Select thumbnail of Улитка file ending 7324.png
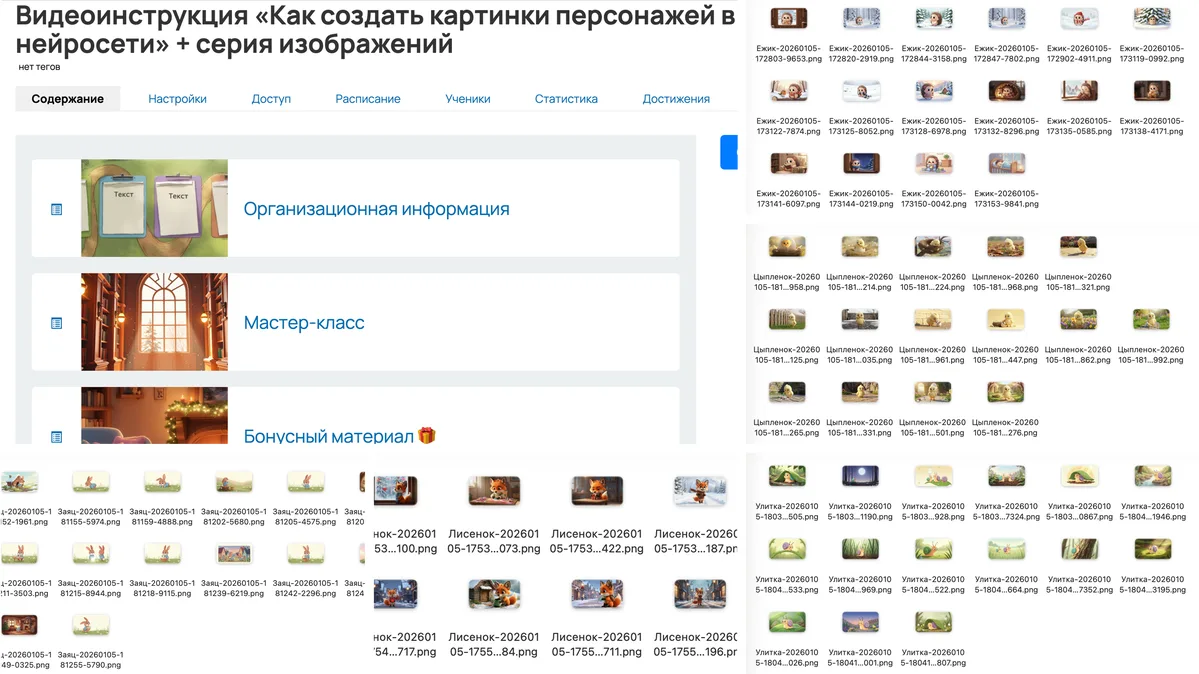The width and height of the screenshot is (1199, 674). pos(1006,476)
